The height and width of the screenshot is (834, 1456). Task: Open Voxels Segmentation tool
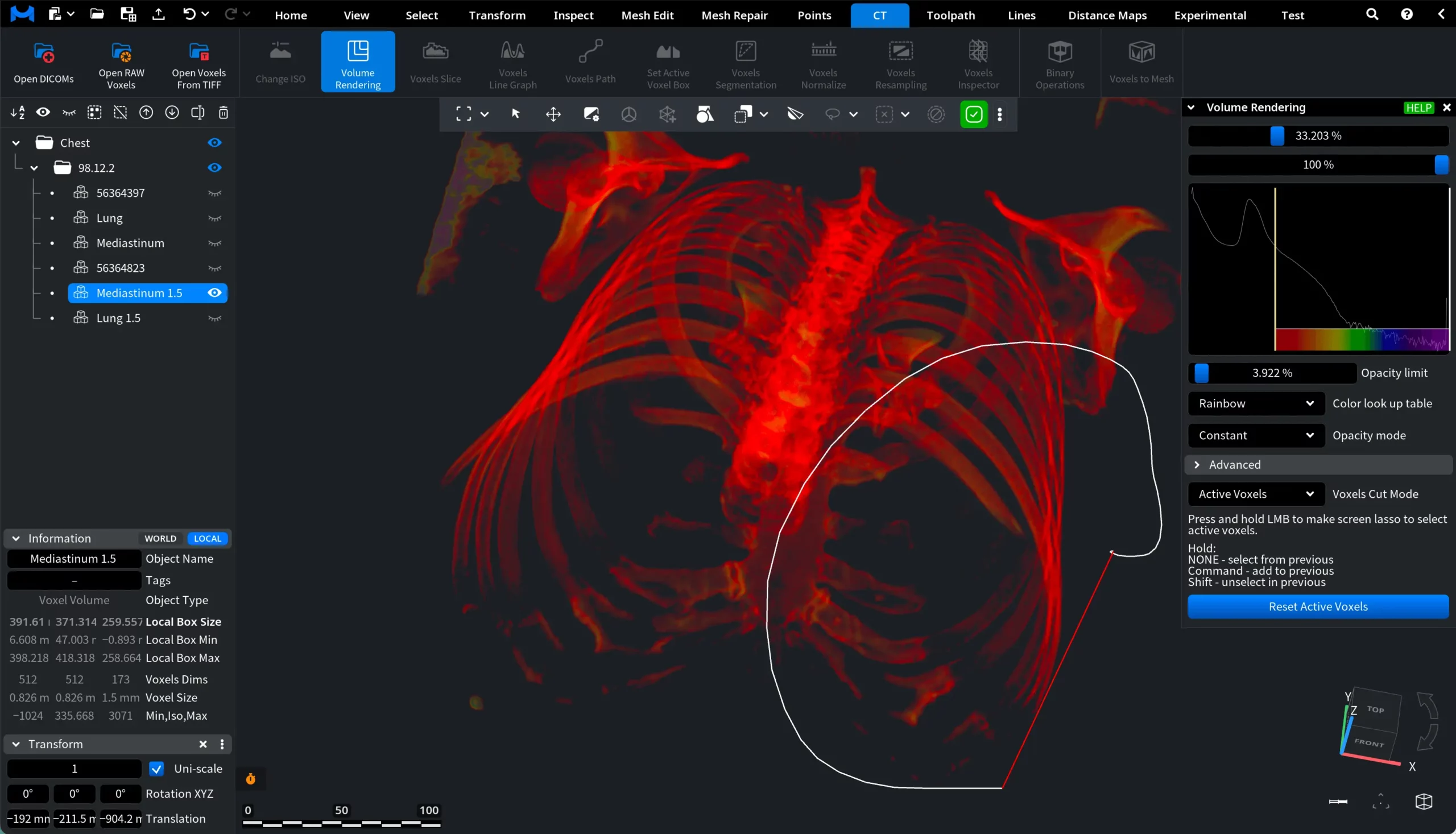746,62
